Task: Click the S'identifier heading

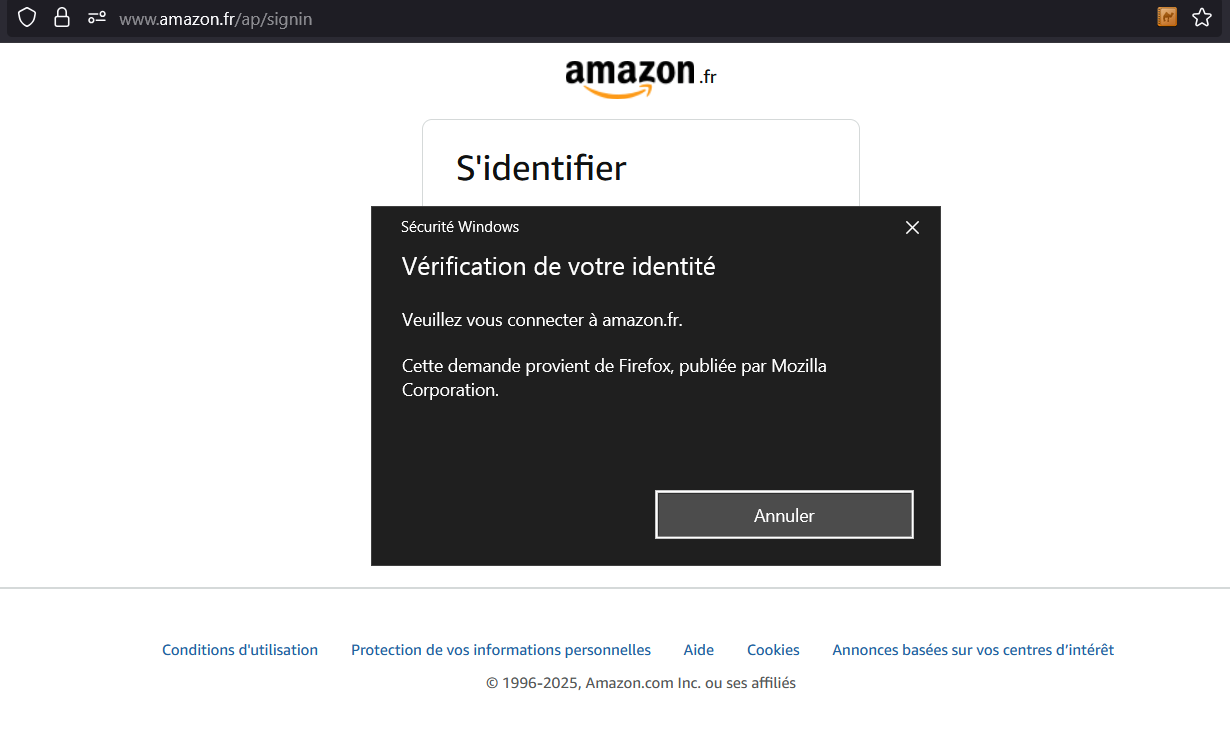Action: click(x=541, y=168)
